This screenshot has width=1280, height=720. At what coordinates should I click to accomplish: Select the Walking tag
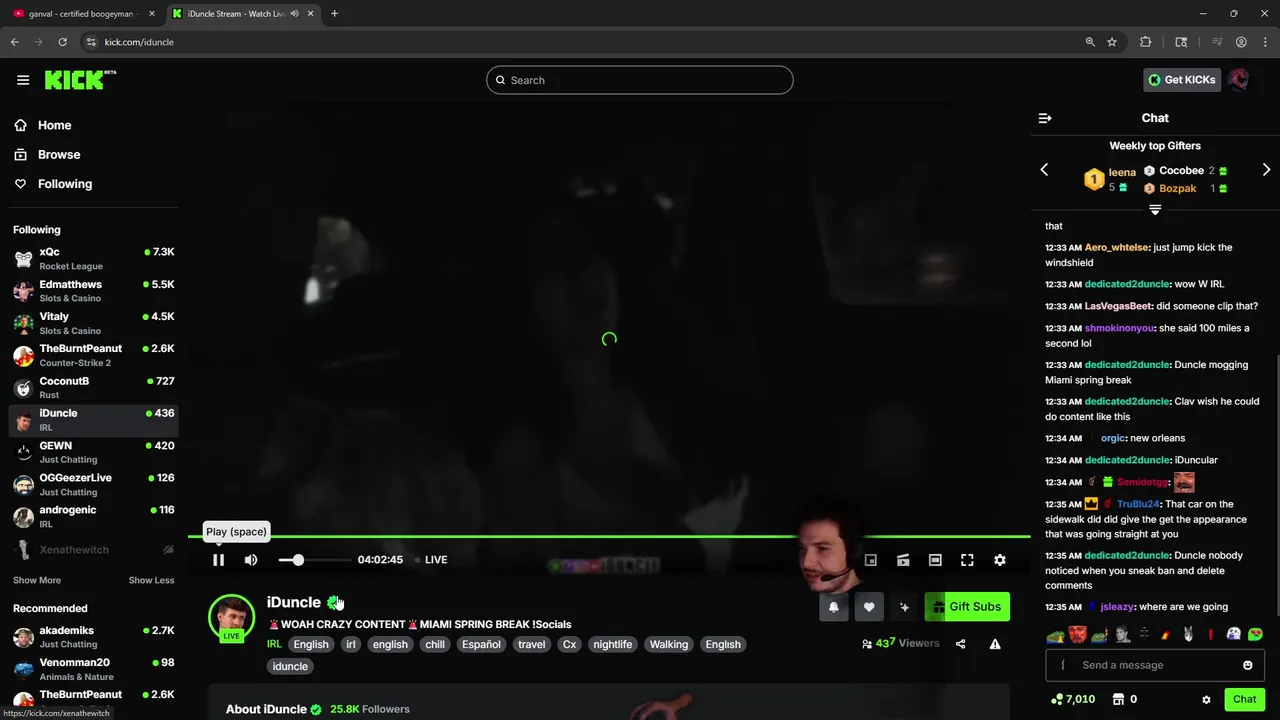coord(668,644)
